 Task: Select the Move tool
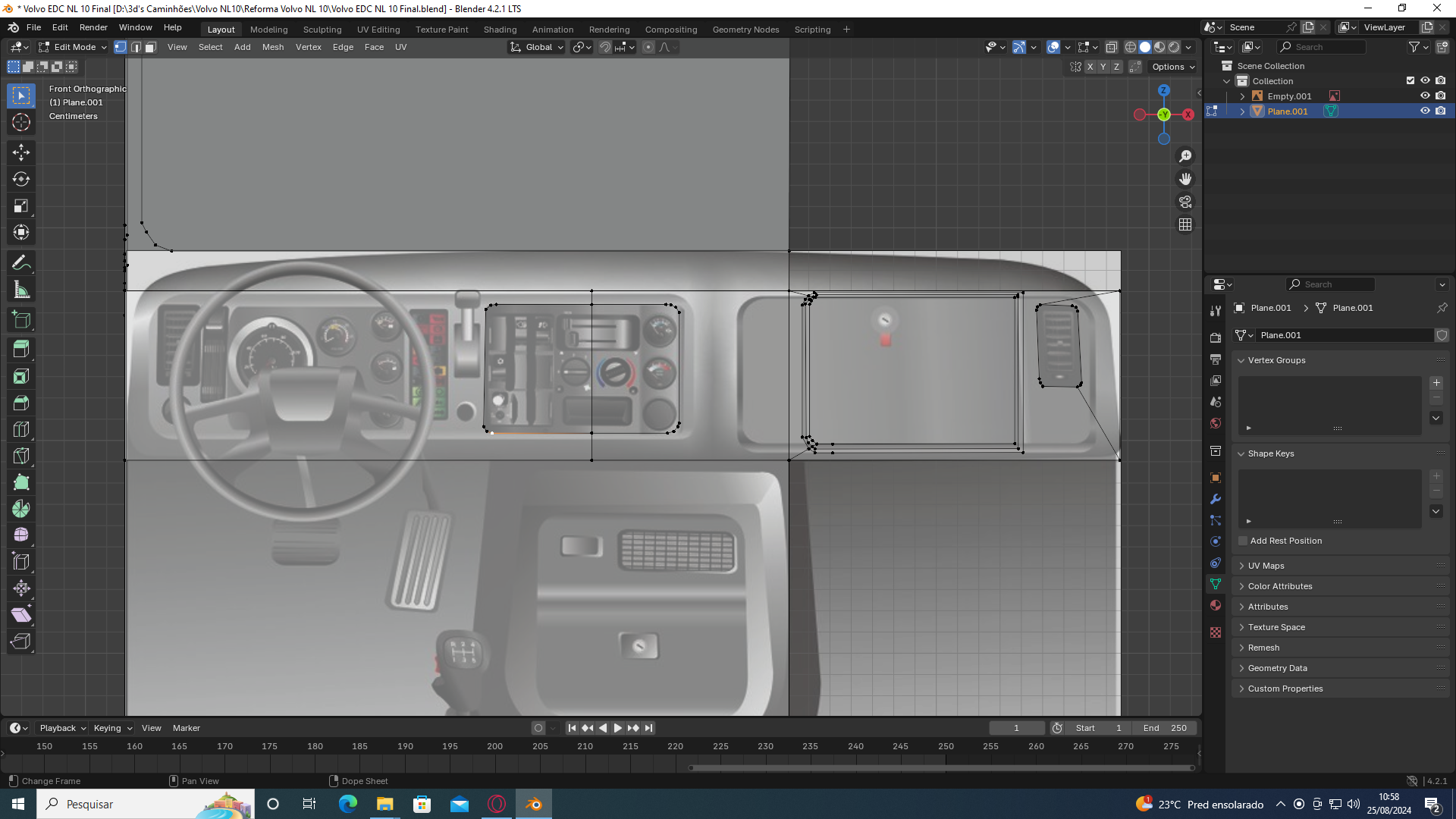tap(21, 152)
